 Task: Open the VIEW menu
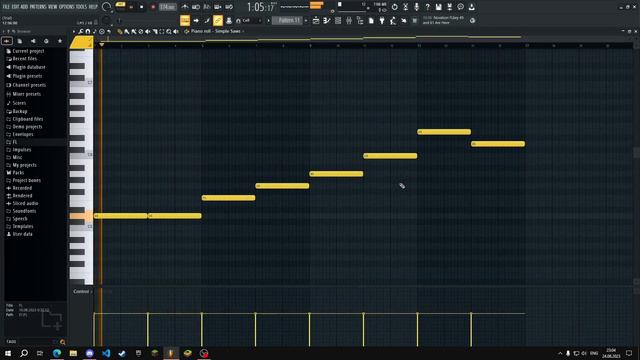point(53,7)
